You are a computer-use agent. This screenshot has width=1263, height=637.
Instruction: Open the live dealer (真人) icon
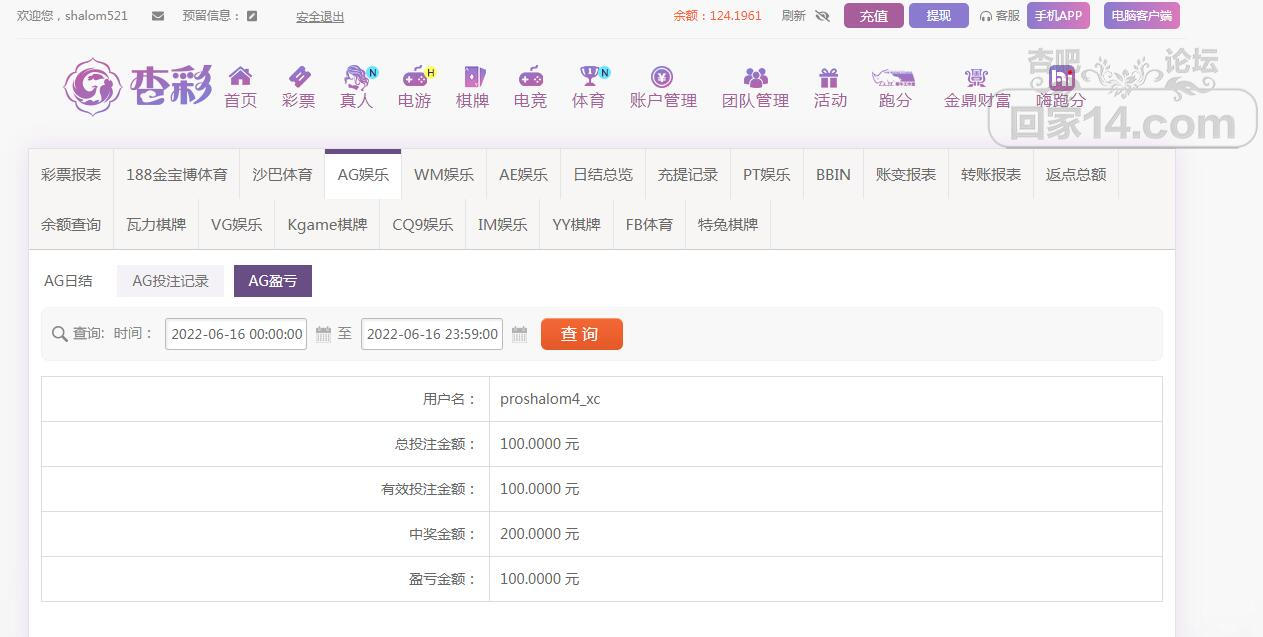pos(356,77)
